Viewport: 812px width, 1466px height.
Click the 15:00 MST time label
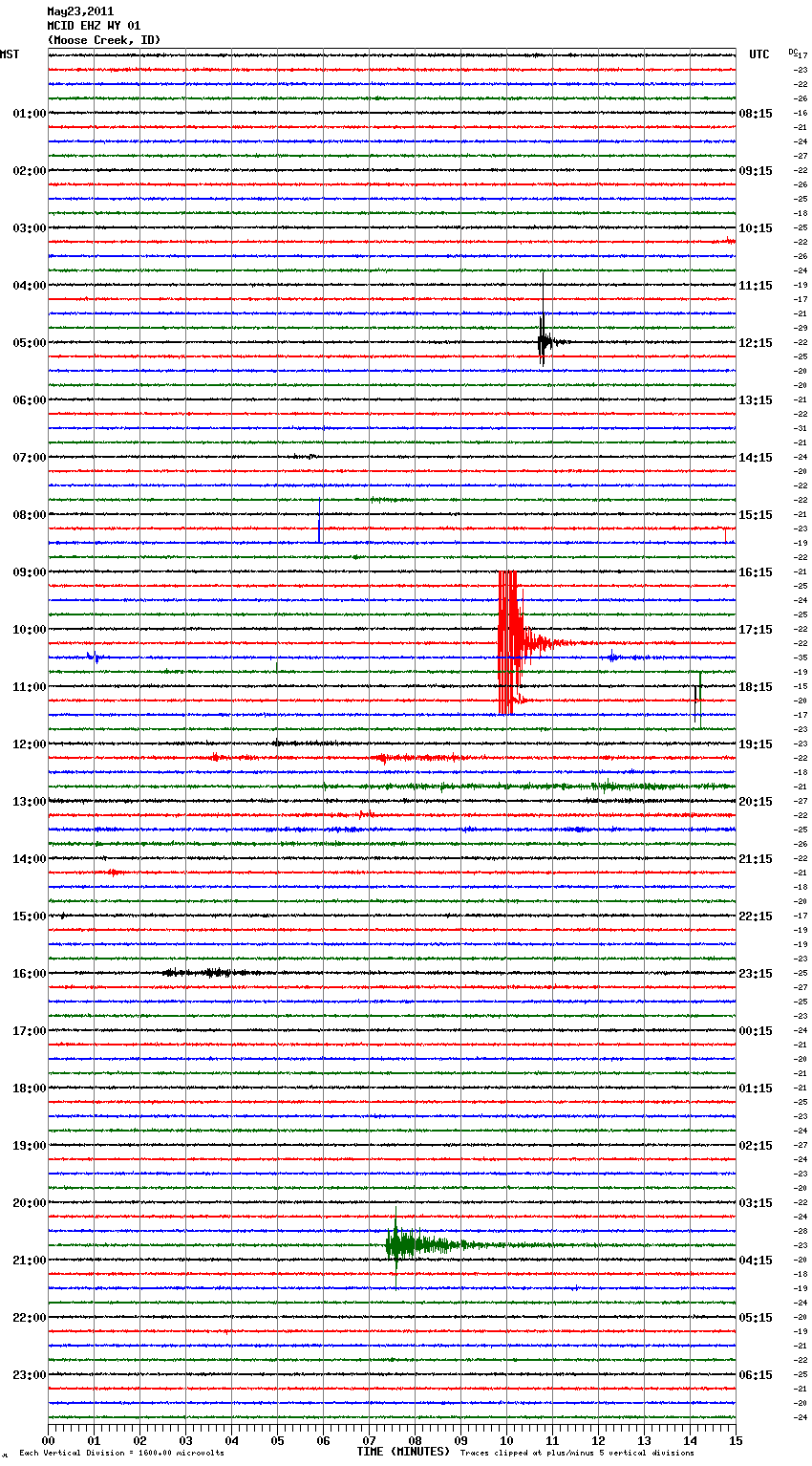pyautogui.click(x=29, y=916)
